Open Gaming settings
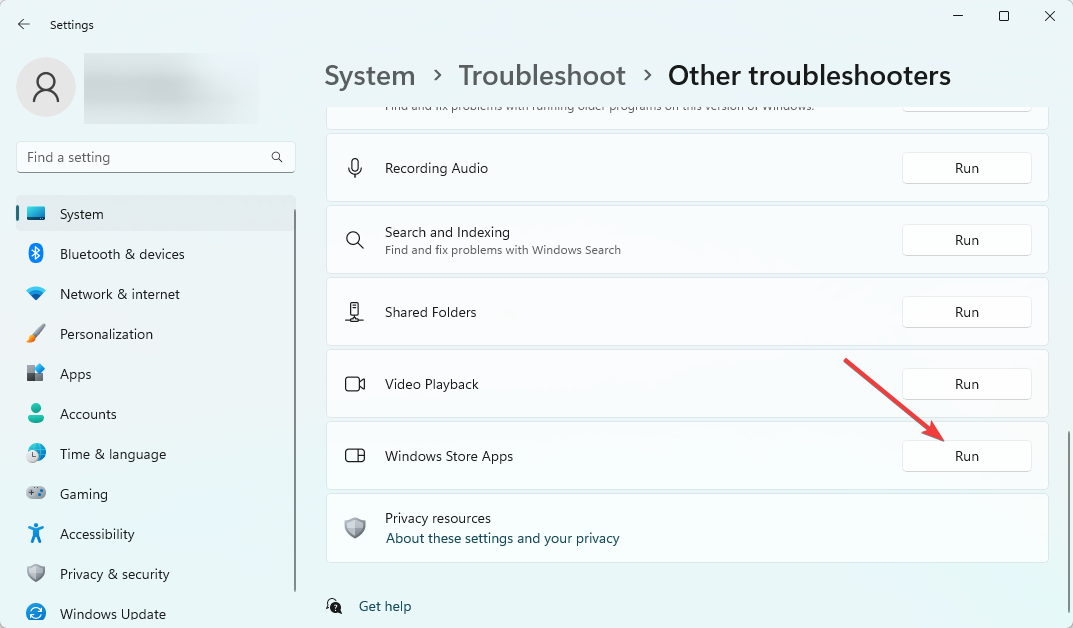This screenshot has width=1073, height=628. tap(156, 494)
